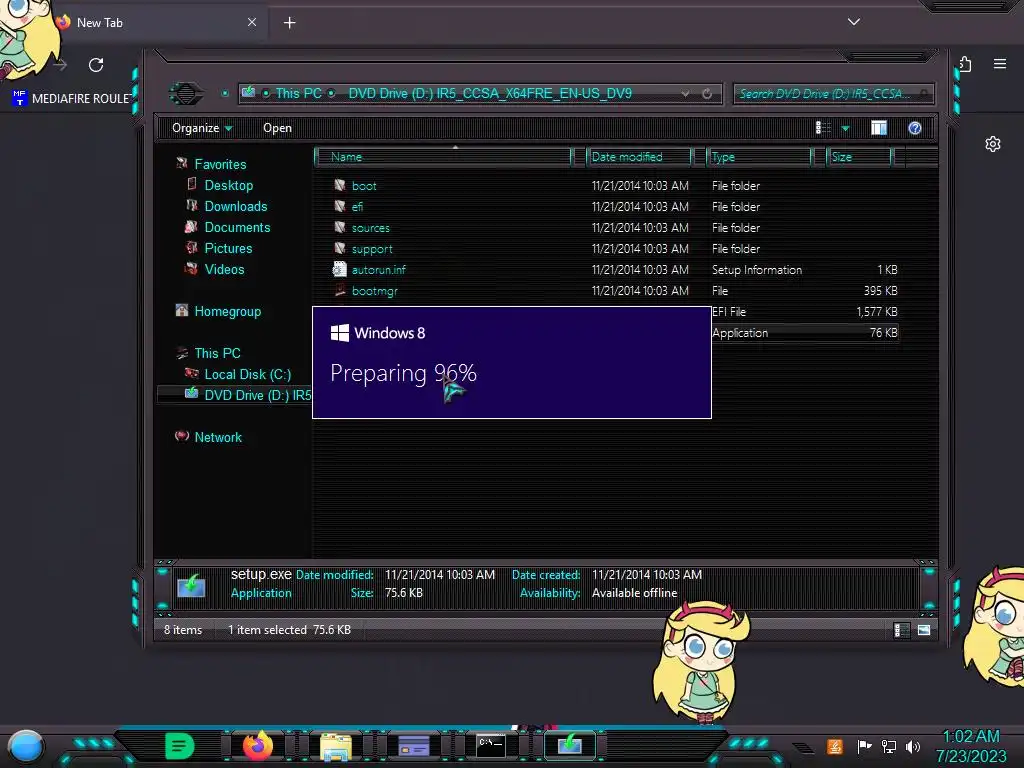Open the green chat app on the taskbar
Screen dimensions: 1024x768
pyautogui.click(x=179, y=746)
